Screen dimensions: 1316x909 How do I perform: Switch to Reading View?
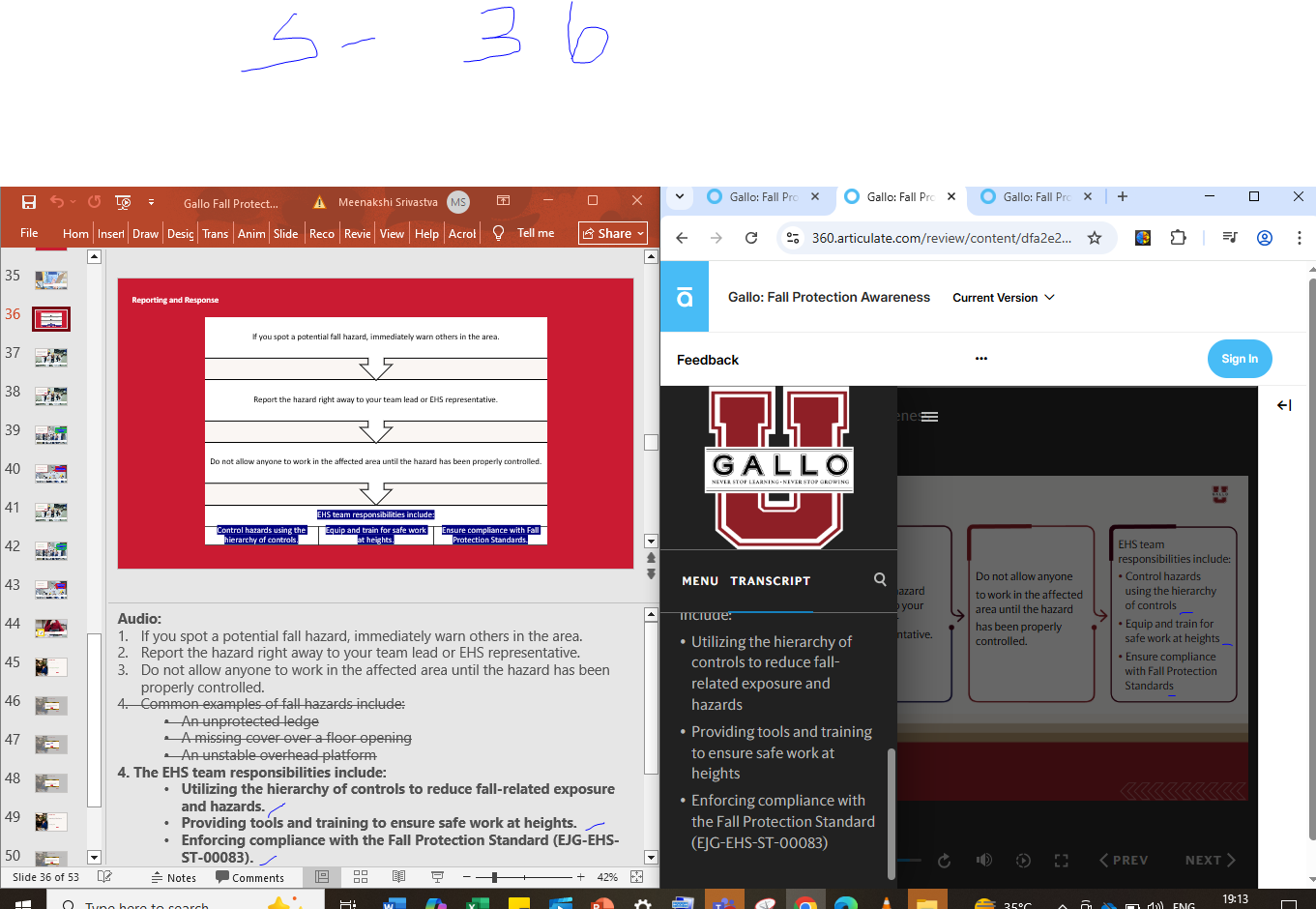[x=398, y=876]
